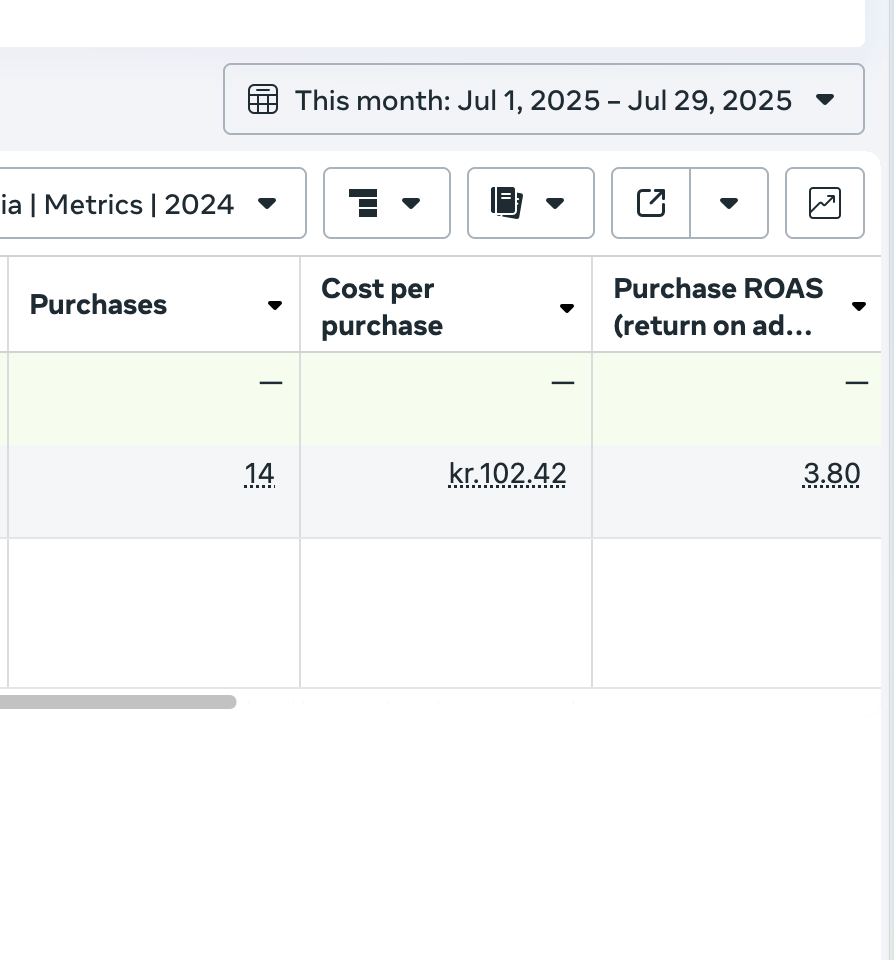The height and width of the screenshot is (960, 894).
Task: Click the 3.80 ROAS value
Action: 831,474
